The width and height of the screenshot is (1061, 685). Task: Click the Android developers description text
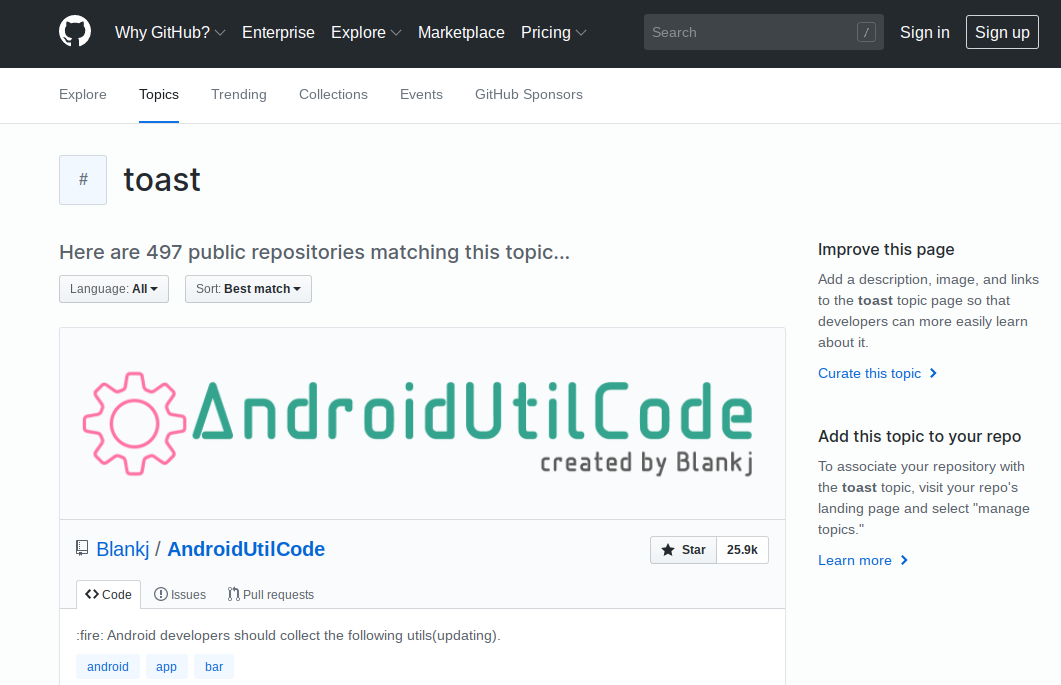(x=288, y=635)
